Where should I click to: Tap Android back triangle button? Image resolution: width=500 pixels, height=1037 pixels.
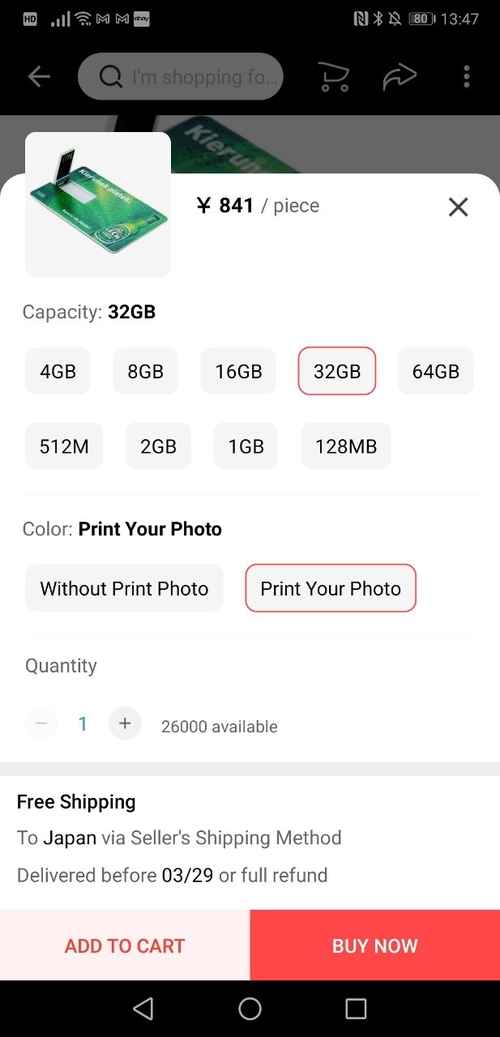pyautogui.click(x=143, y=1009)
